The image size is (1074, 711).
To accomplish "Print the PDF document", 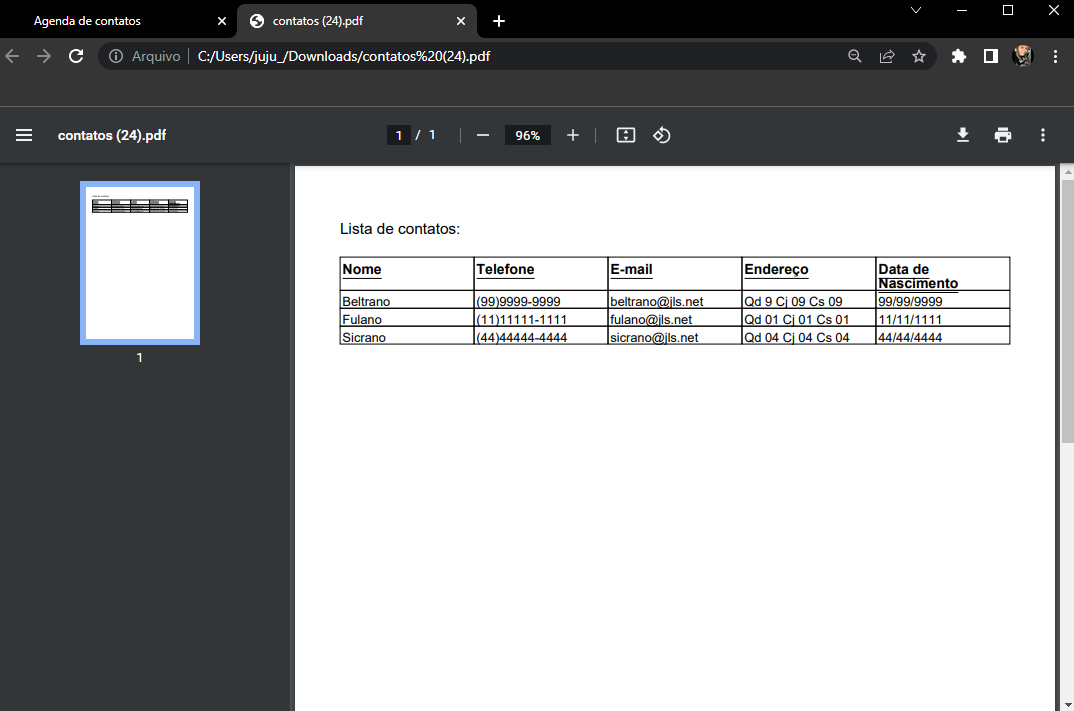I will pyautogui.click(x=1002, y=134).
